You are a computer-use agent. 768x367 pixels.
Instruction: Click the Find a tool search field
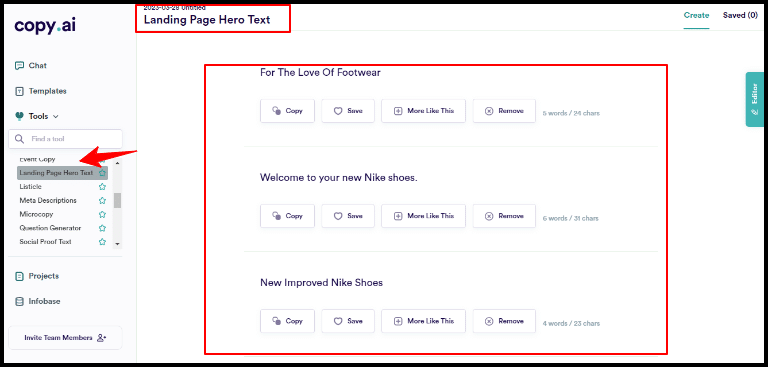65,139
